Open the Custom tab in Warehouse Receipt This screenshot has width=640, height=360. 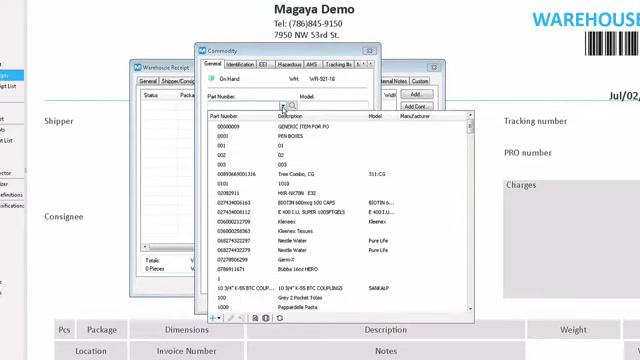tap(420, 81)
